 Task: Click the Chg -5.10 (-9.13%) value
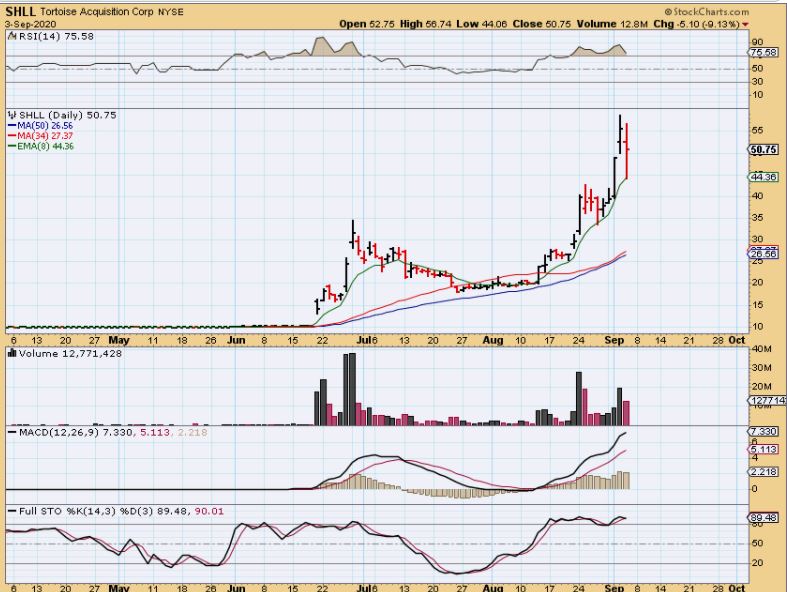click(697, 24)
